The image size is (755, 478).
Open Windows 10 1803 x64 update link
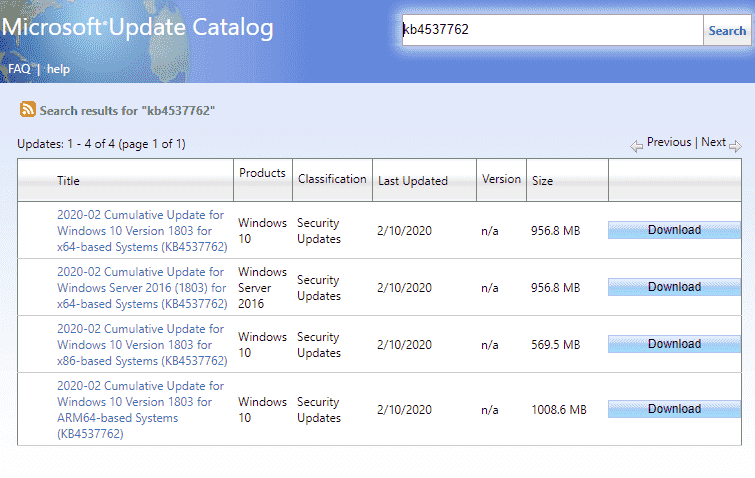click(141, 230)
